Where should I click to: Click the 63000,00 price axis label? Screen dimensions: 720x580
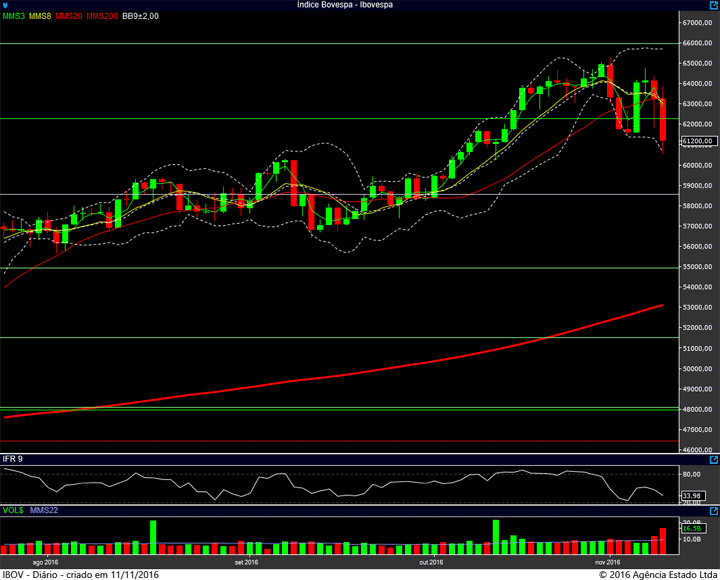coord(697,104)
